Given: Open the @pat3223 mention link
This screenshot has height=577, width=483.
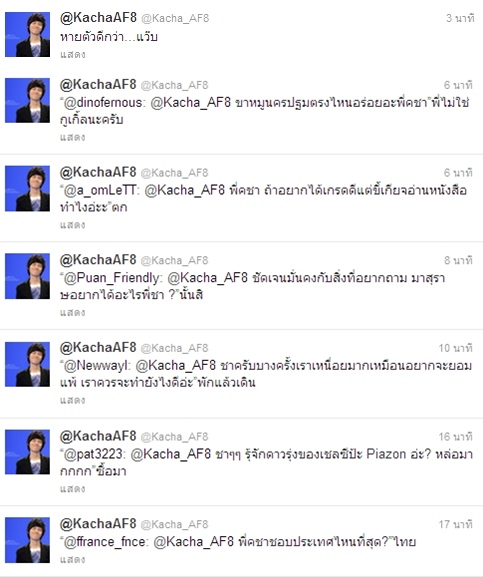Looking at the screenshot, I should 93,454.
